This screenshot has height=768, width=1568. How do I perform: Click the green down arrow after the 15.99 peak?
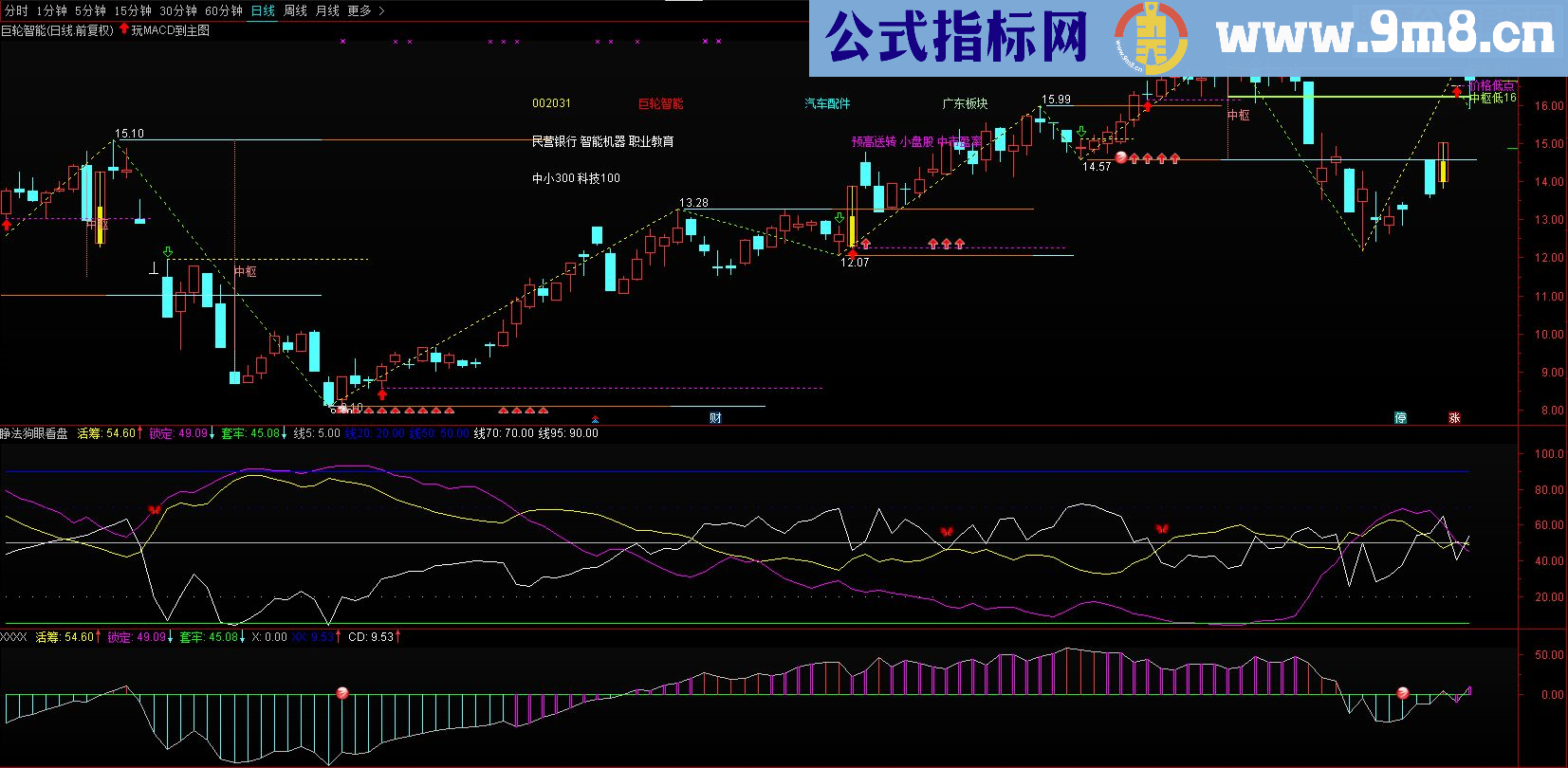(1081, 132)
